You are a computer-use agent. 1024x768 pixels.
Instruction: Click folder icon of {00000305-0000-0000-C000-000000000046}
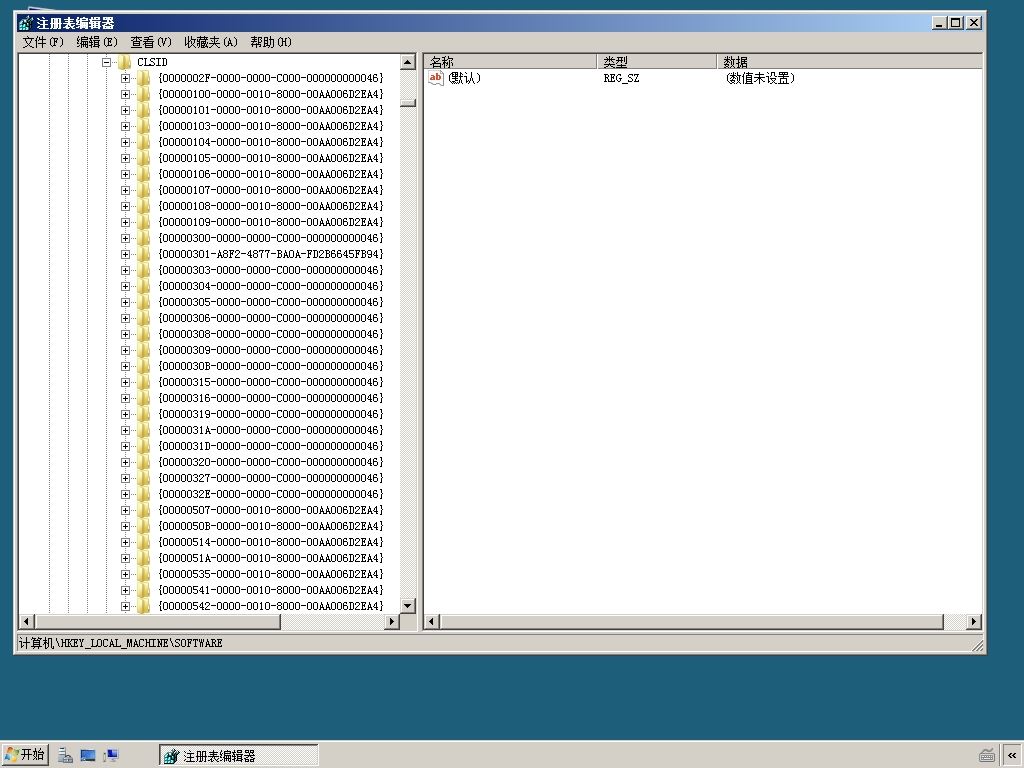[x=144, y=302]
